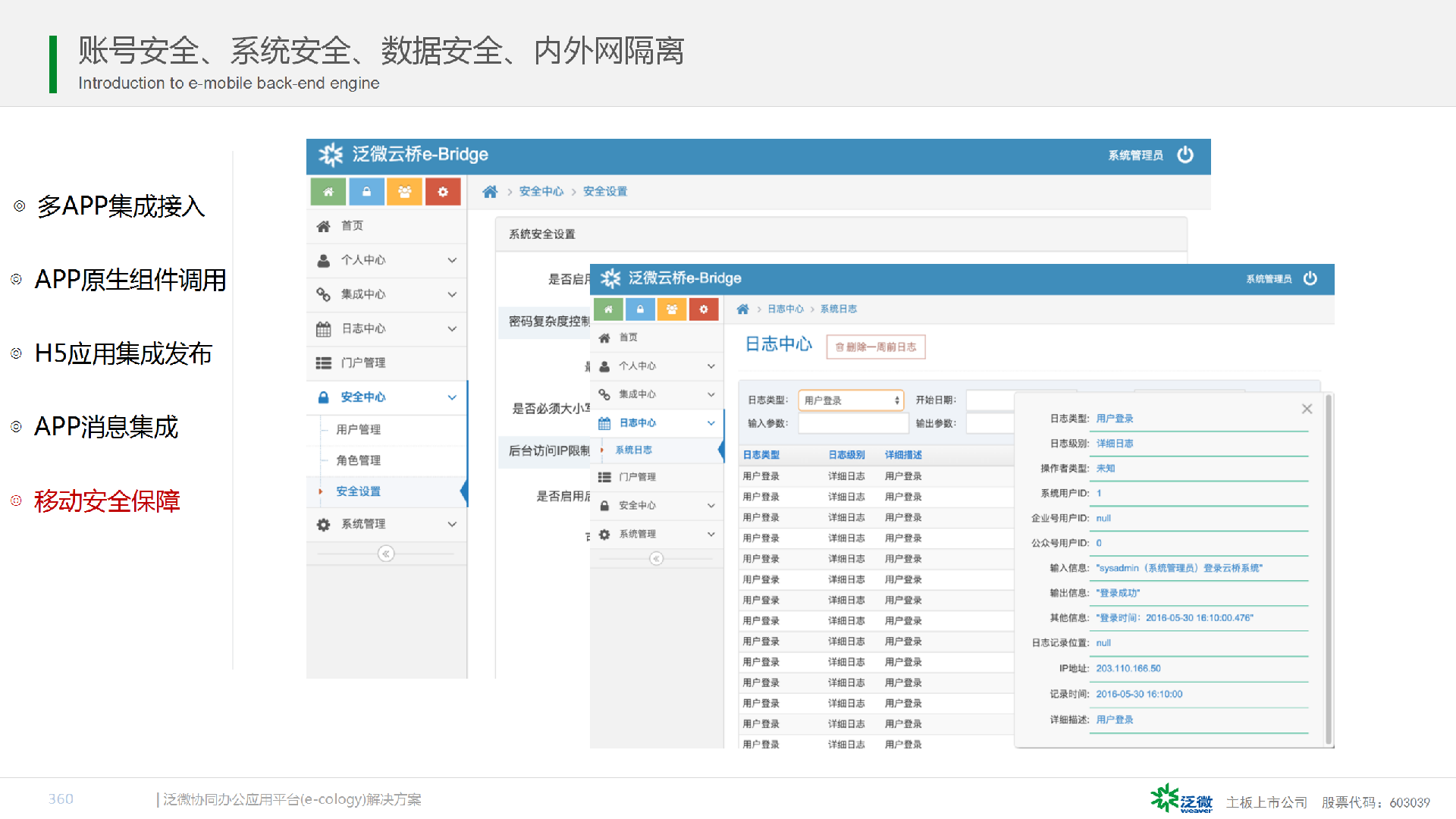Click APP原生组件调用 bullet in slide list

(x=130, y=280)
